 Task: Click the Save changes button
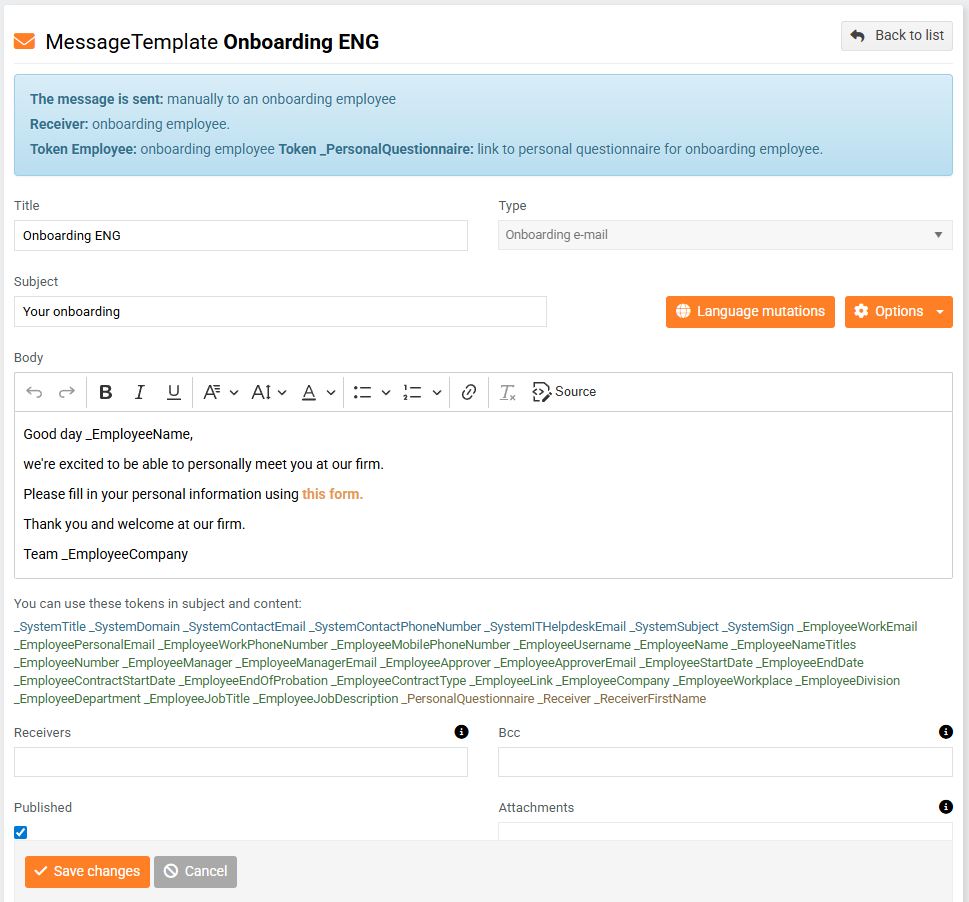click(x=87, y=871)
